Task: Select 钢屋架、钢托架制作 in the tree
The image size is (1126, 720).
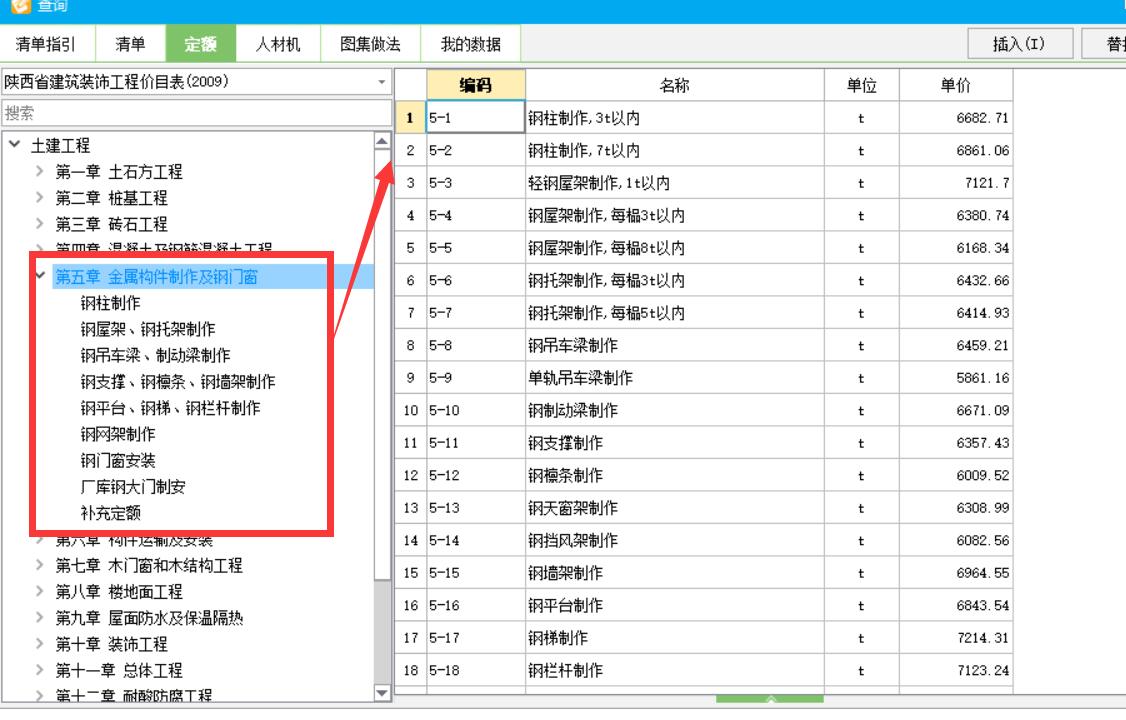Action: pos(148,329)
